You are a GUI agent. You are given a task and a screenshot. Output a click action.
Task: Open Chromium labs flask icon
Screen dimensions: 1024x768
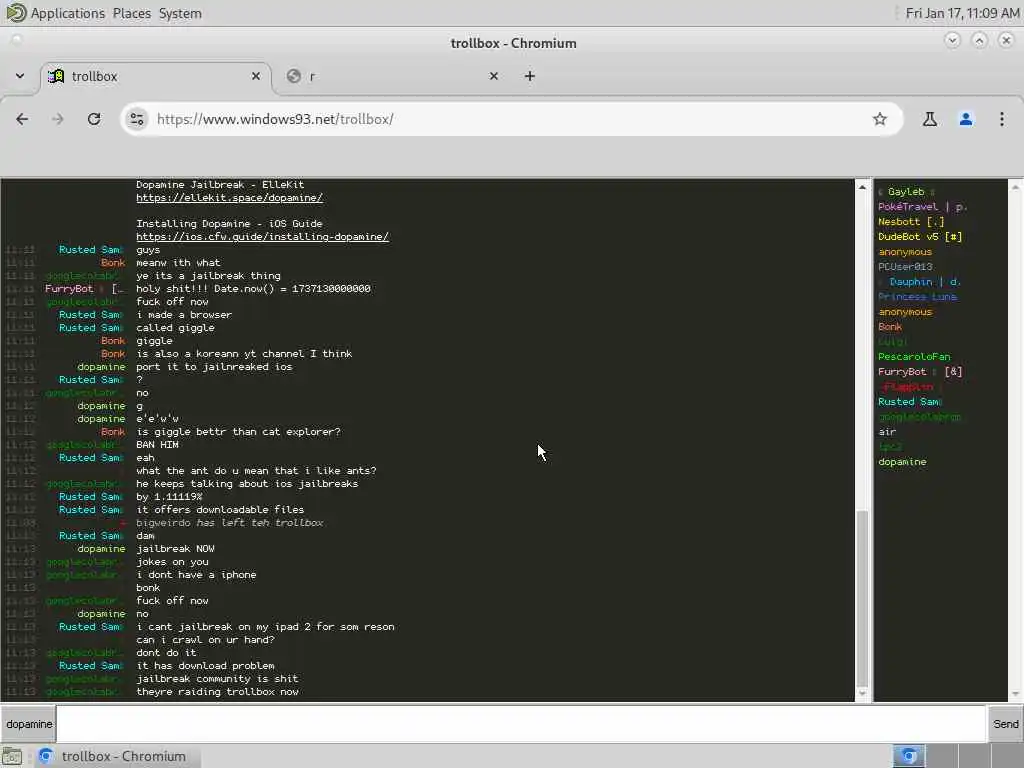[930, 119]
